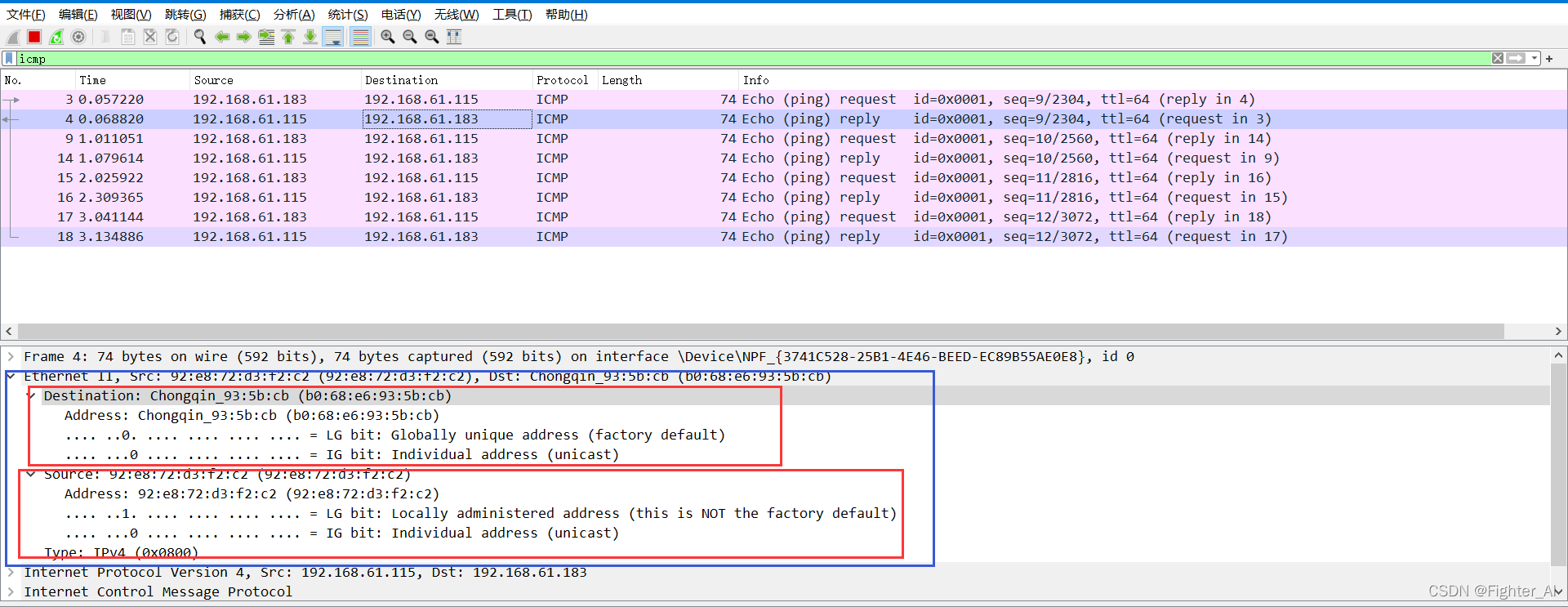Collapse the Destination Chongqin_93:5b:cb node
The width and height of the screenshot is (1568, 607).
click(31, 395)
